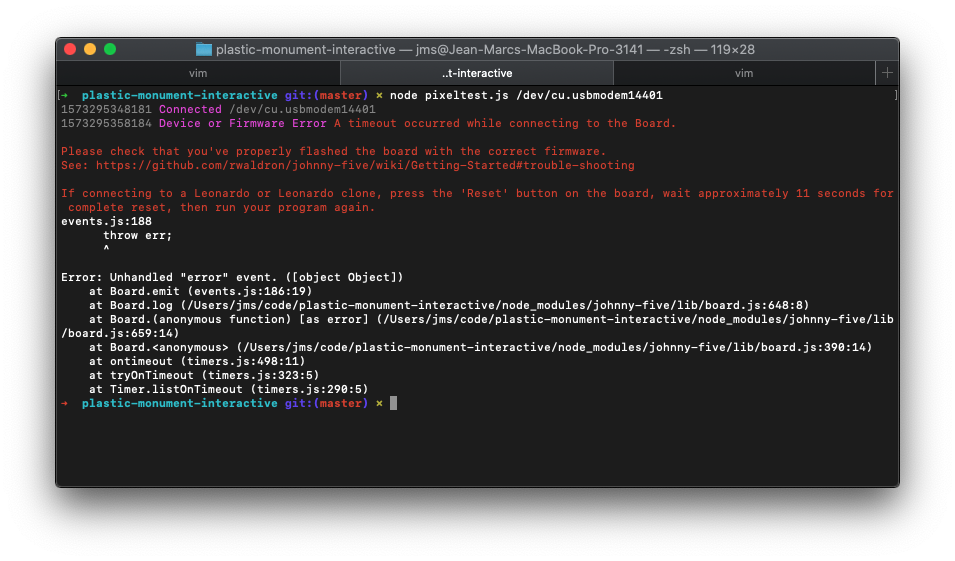Open the johnny-five GitHub troubleshooting URL
Image resolution: width=955 pixels, height=561 pixels.
[x=365, y=165]
